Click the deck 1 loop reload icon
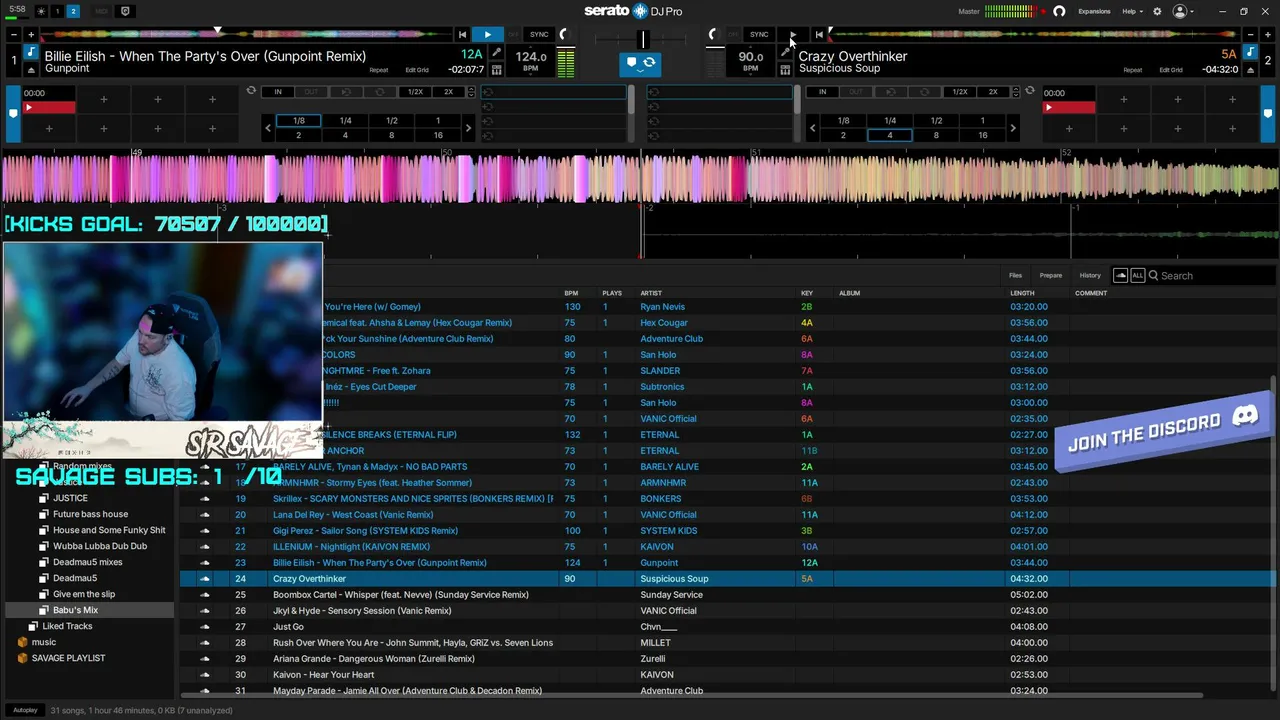 (x=251, y=91)
